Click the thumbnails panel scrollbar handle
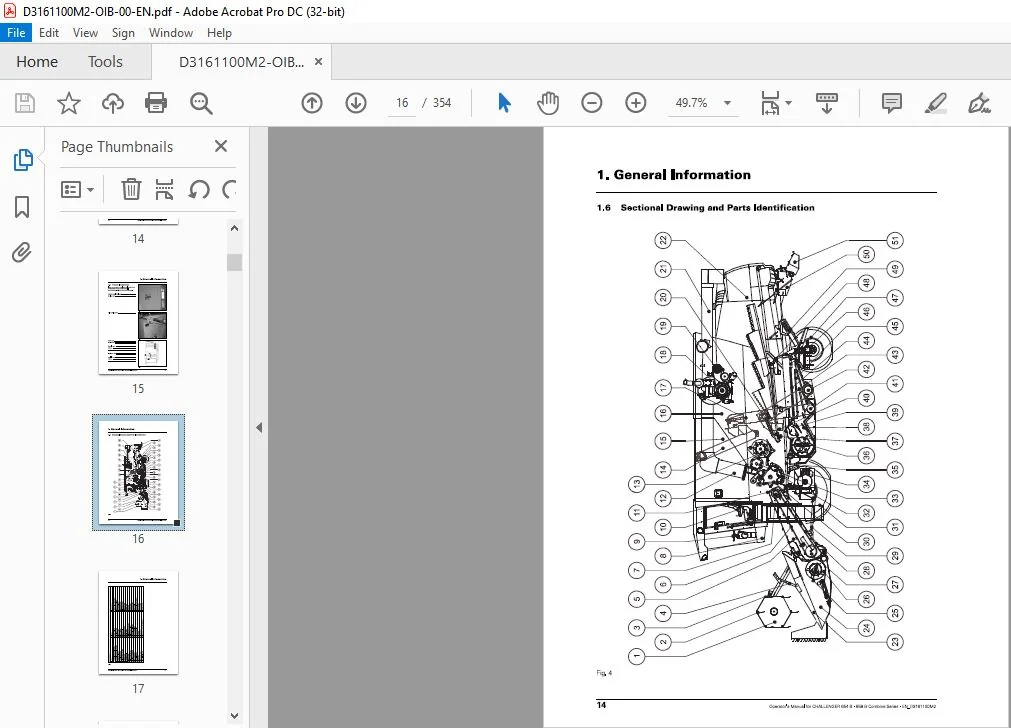The image size is (1011, 728). click(x=235, y=262)
